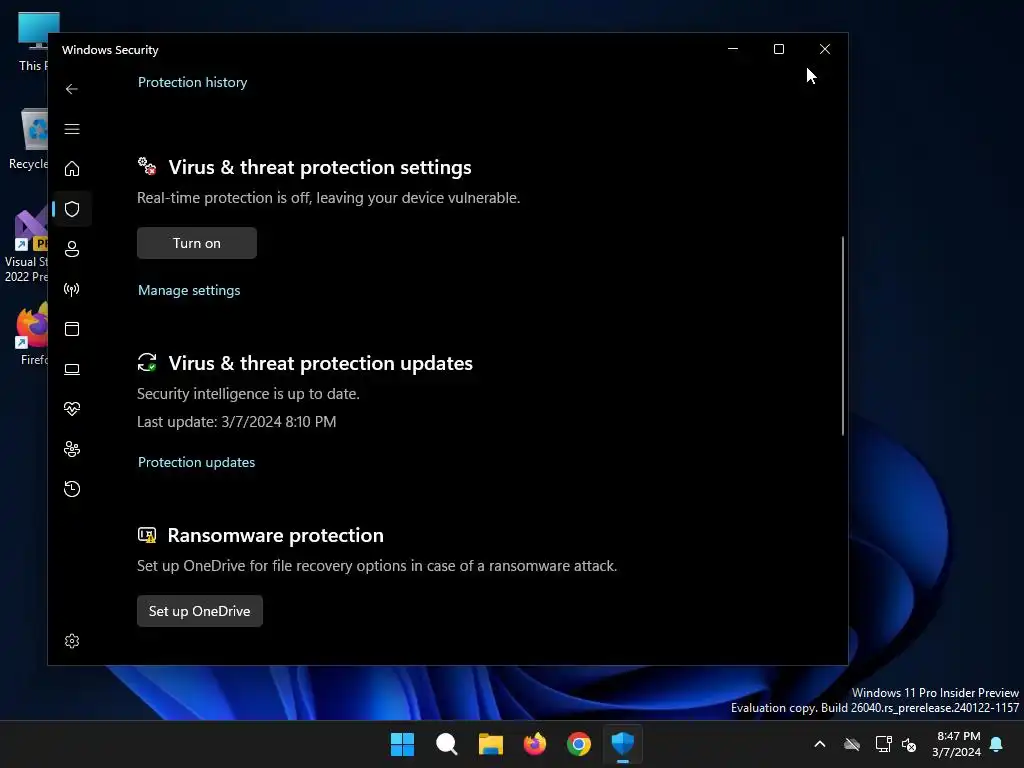Open the Protection updates link

pos(197,462)
